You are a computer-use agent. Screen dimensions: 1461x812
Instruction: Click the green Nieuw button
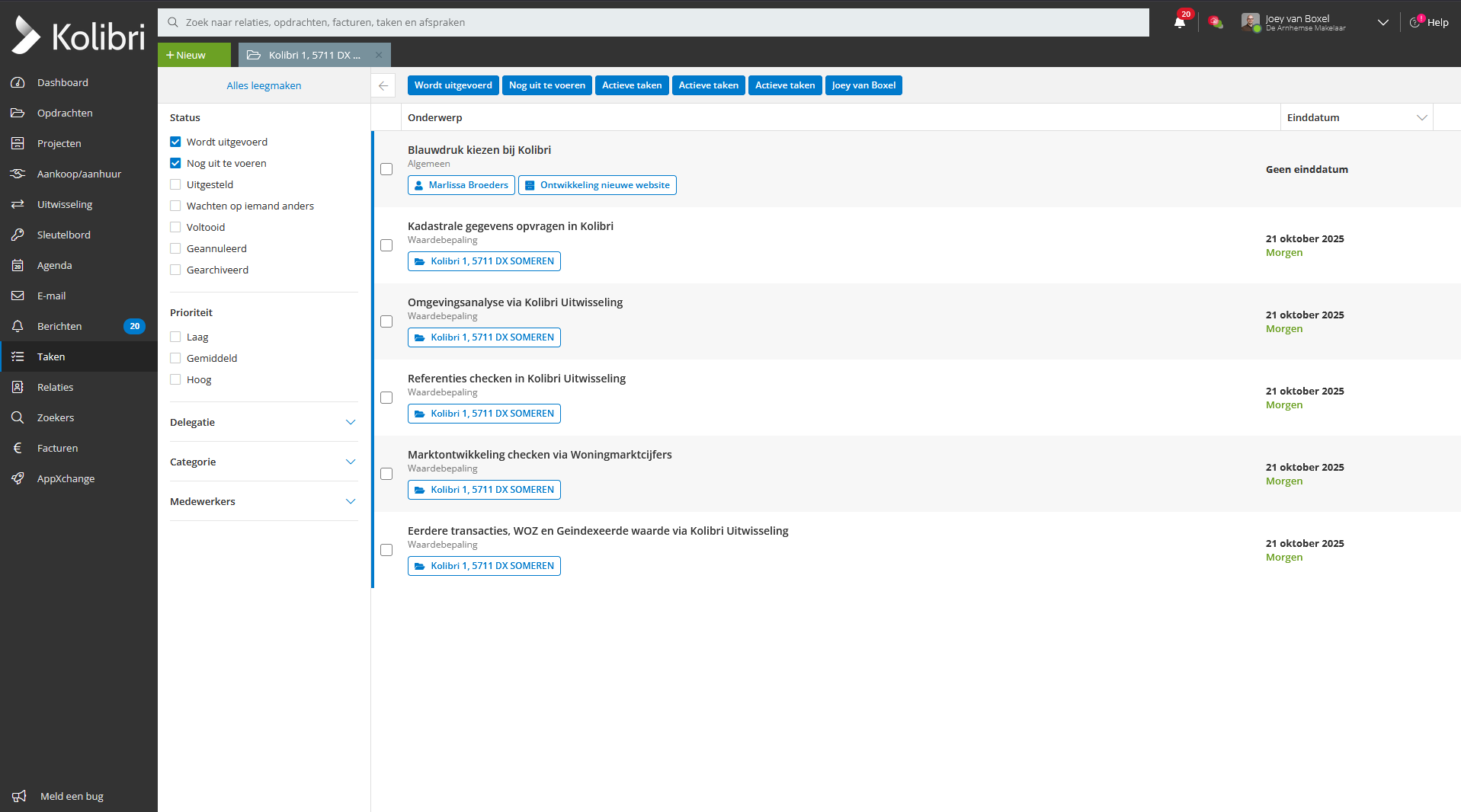[x=194, y=55]
